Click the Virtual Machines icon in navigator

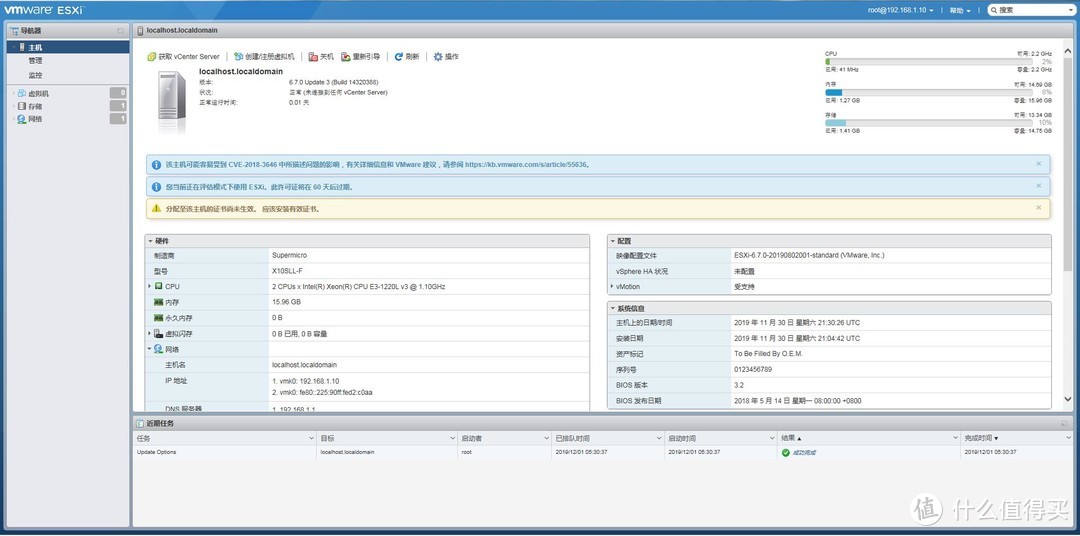(21, 94)
